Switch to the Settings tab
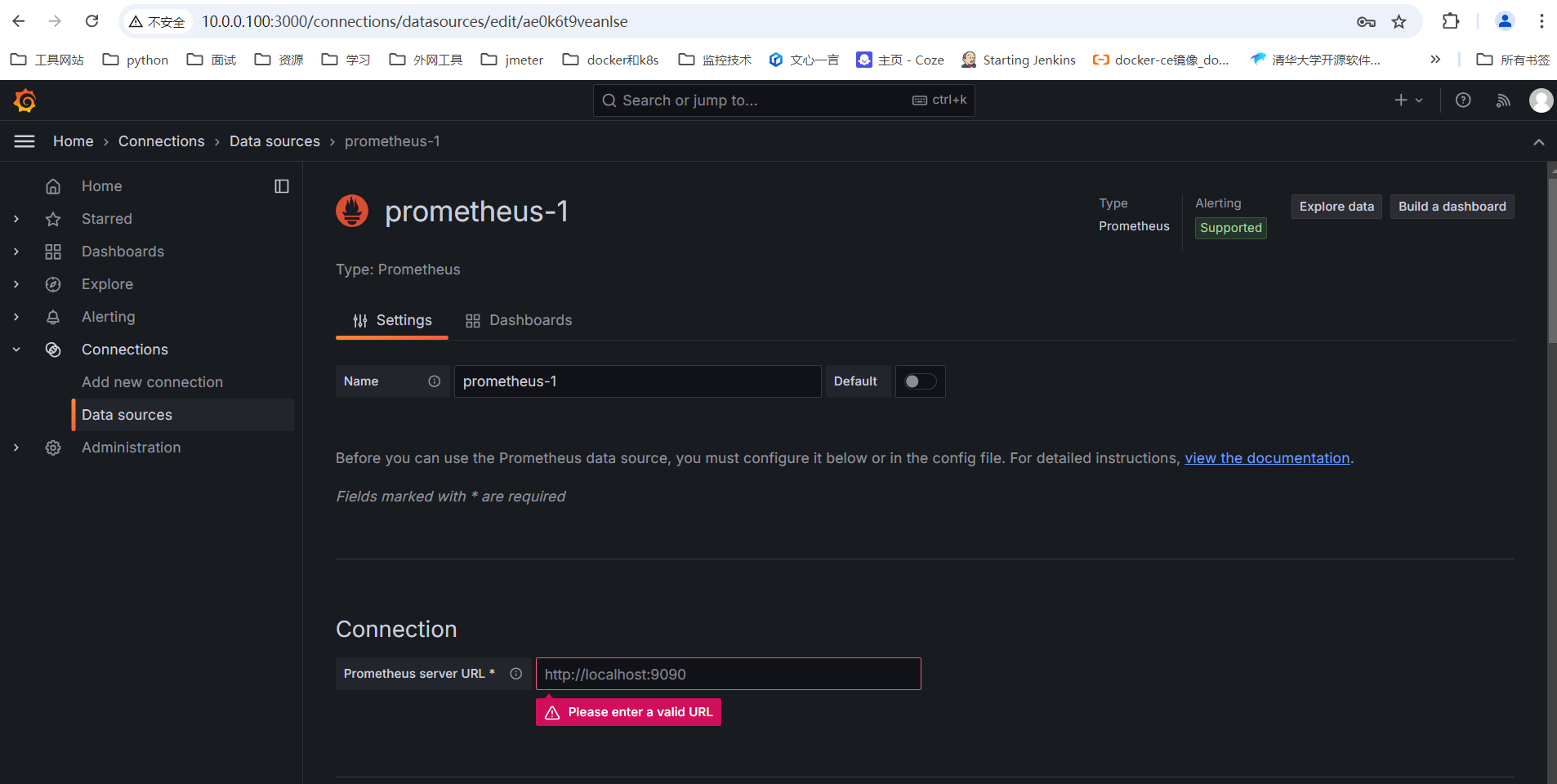 pyautogui.click(x=392, y=320)
